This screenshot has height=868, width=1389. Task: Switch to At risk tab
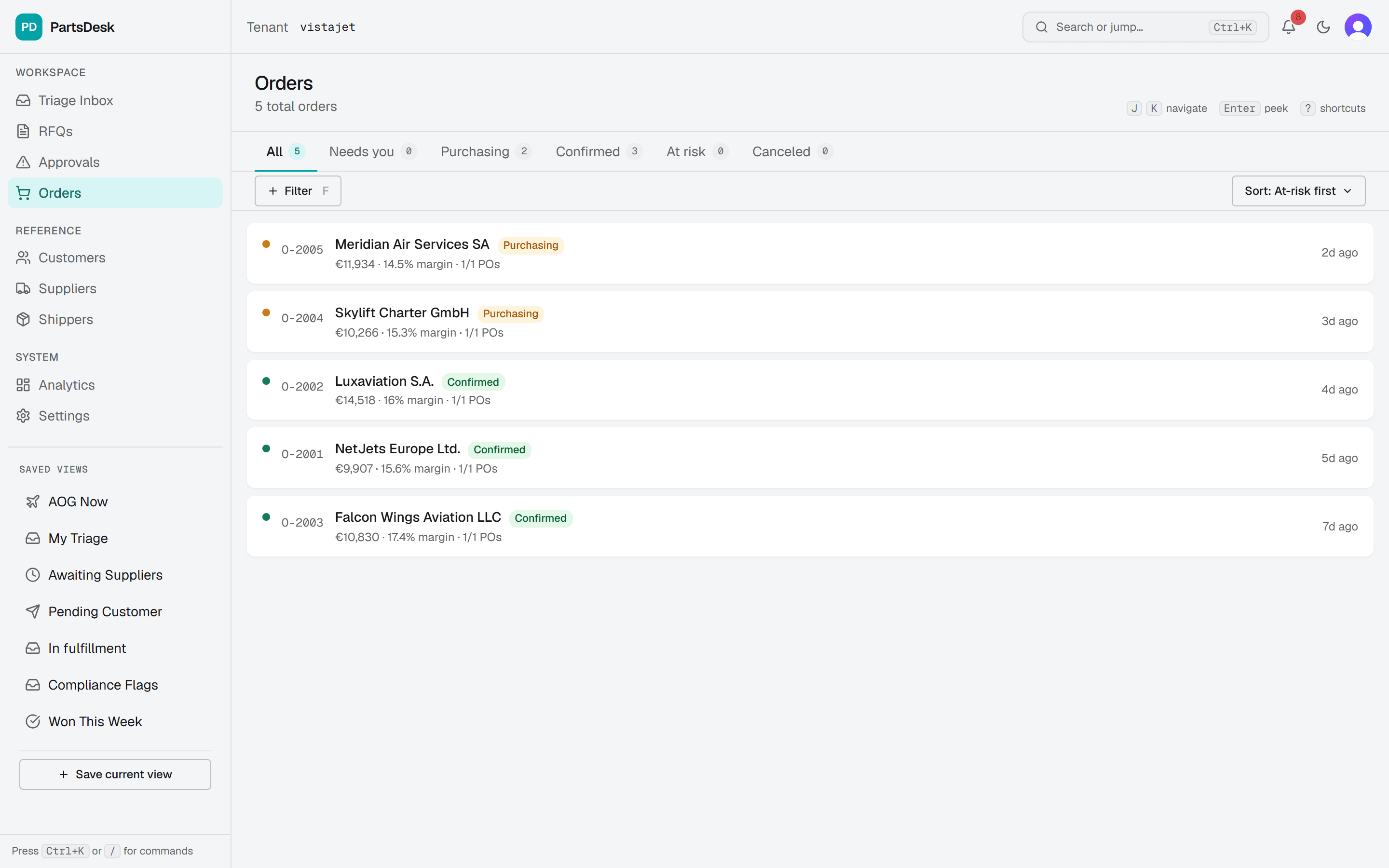coord(697,151)
